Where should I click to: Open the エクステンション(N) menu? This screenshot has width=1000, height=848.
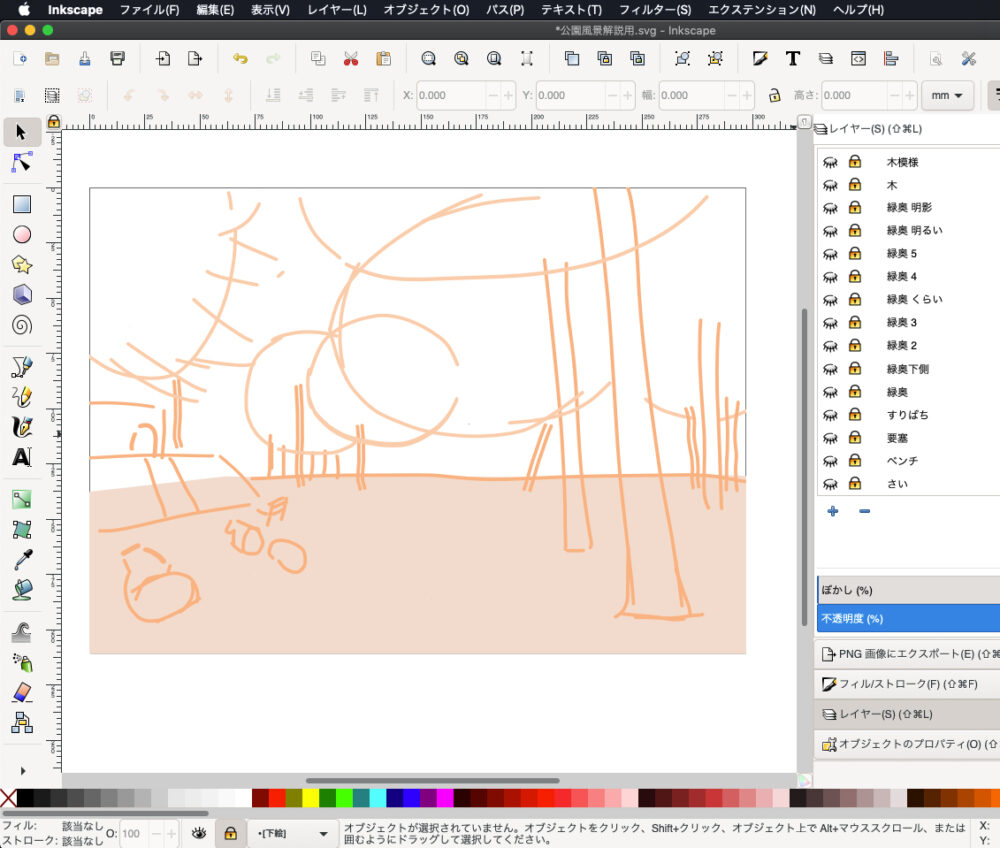762,10
